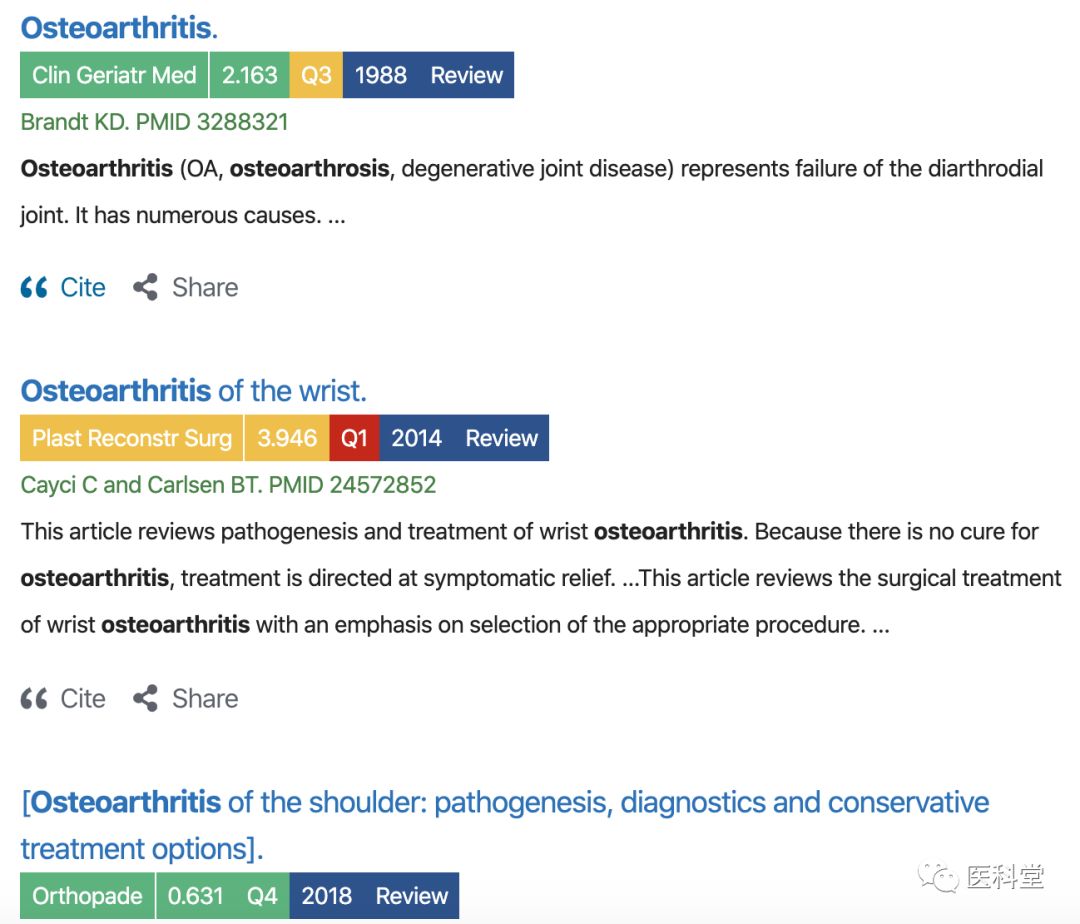The height and width of the screenshot is (924, 1080).
Task: Click the 2.163 impact factor badge
Action: (x=249, y=75)
